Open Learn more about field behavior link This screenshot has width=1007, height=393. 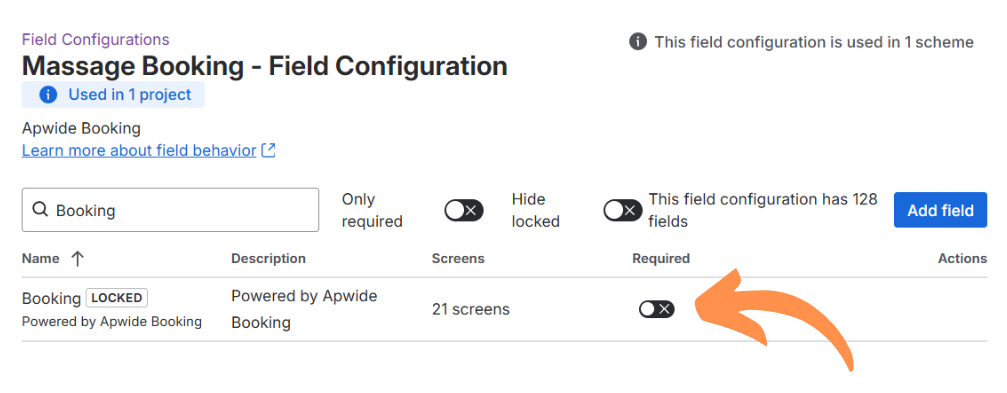pyautogui.click(x=139, y=151)
